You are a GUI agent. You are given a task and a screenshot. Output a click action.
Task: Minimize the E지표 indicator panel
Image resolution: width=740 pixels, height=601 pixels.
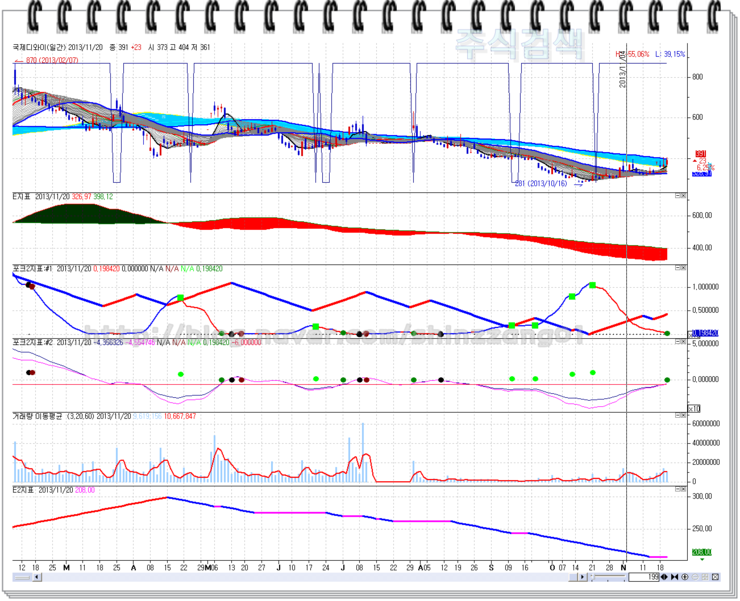tap(677, 196)
